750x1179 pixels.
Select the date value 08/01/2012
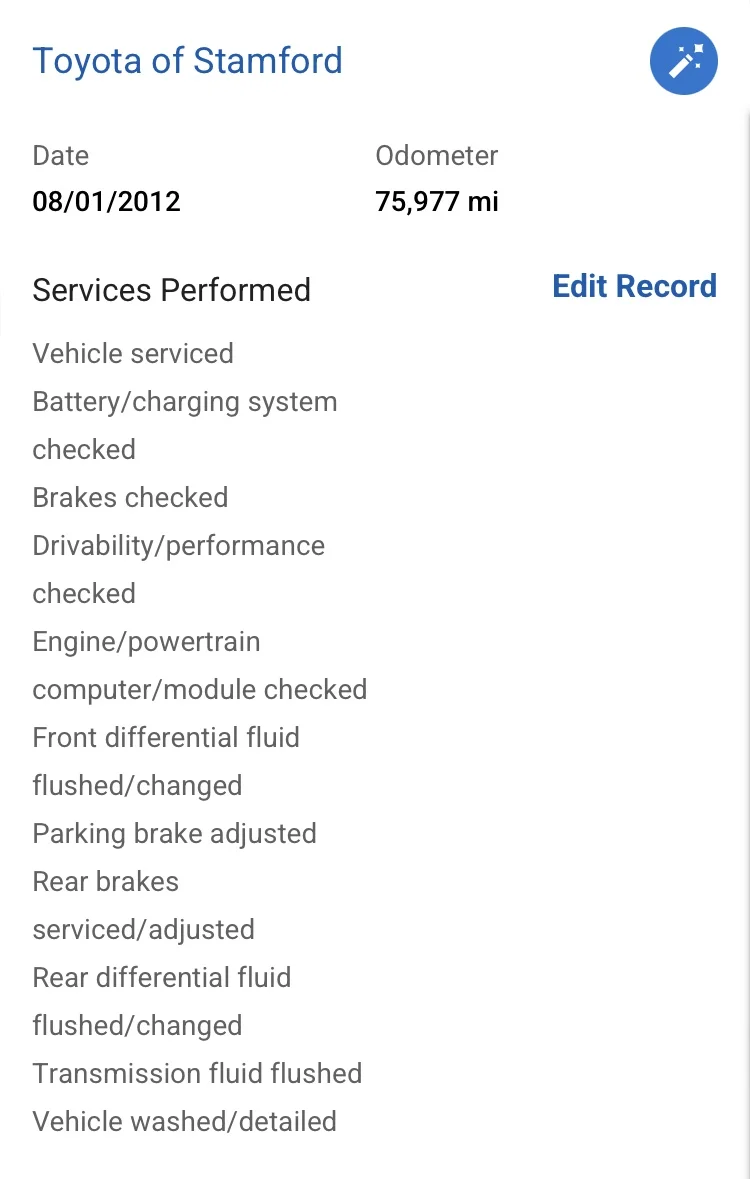tap(106, 202)
